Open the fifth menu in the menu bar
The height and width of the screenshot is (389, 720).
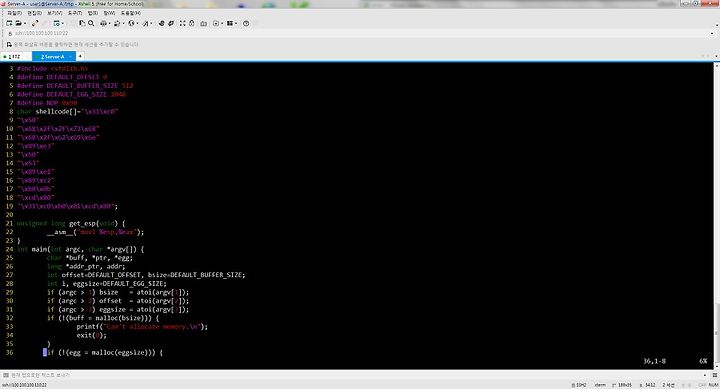tap(93, 13)
